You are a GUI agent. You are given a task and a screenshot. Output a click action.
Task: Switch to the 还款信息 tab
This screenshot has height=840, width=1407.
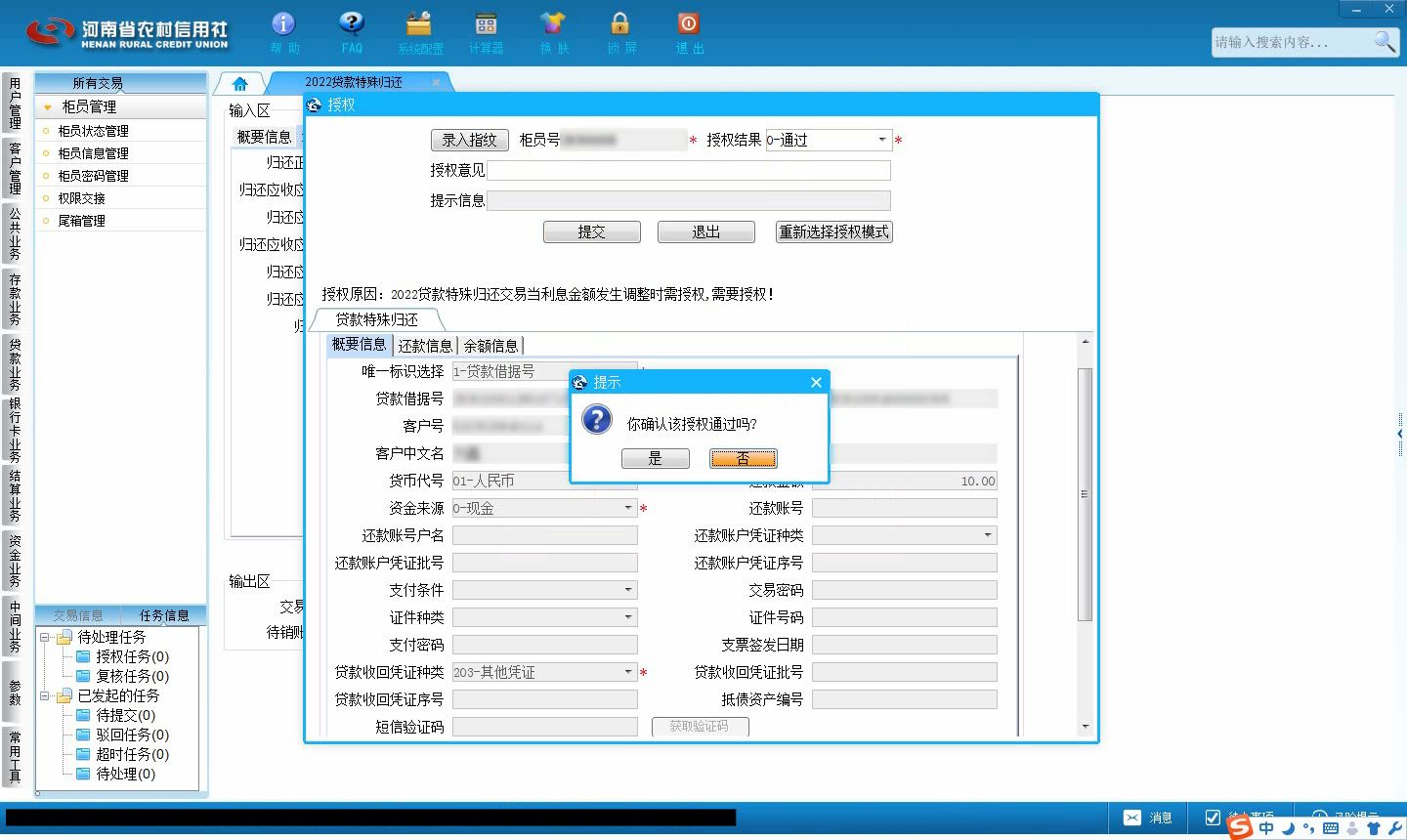point(425,345)
